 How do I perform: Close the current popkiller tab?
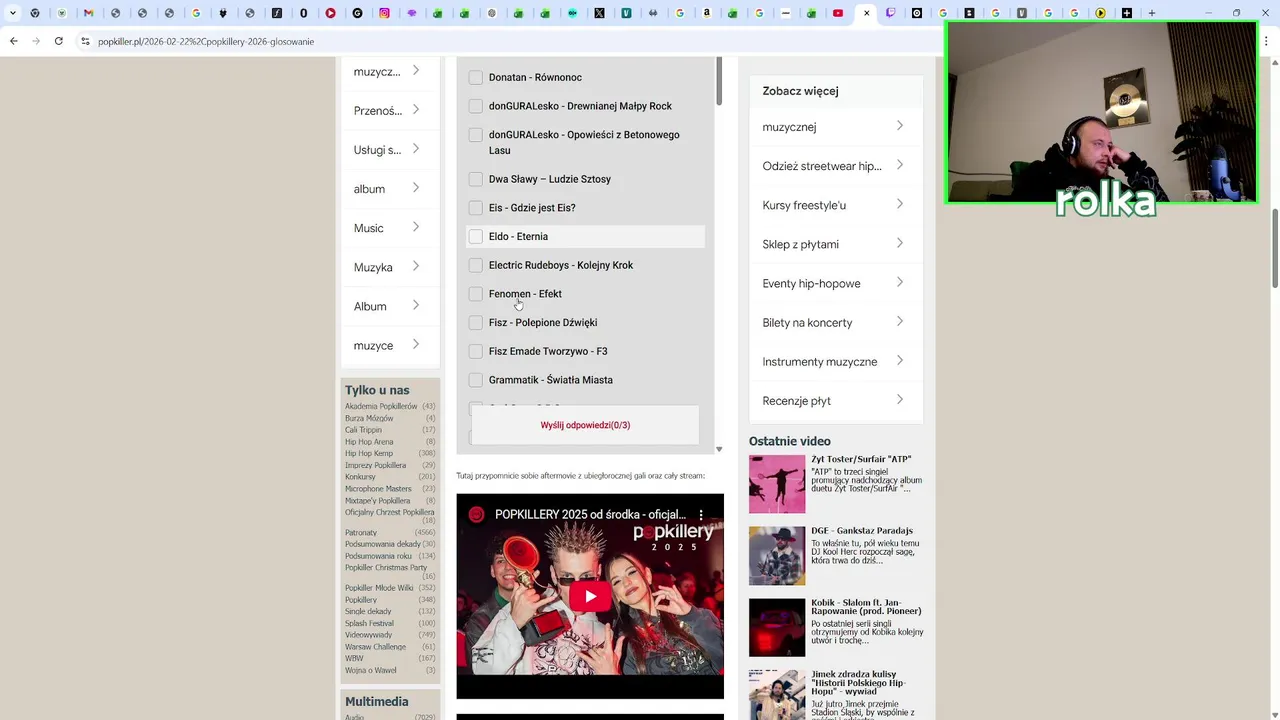(x=866, y=13)
